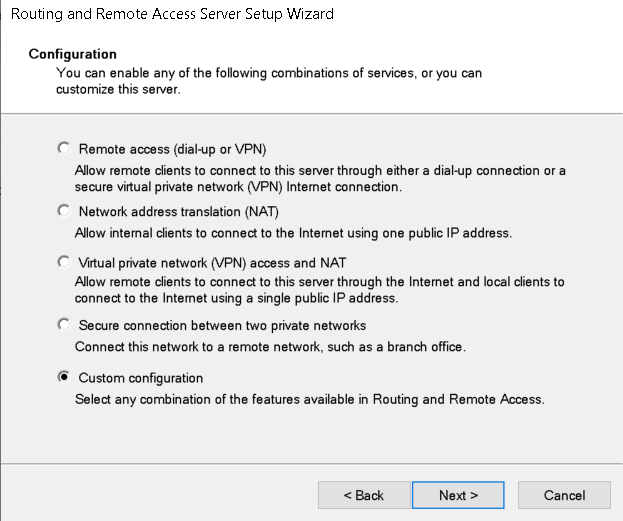The image size is (623, 521).
Task: Click the 'Allow internal clients' NAT description text
Action: tap(293, 233)
